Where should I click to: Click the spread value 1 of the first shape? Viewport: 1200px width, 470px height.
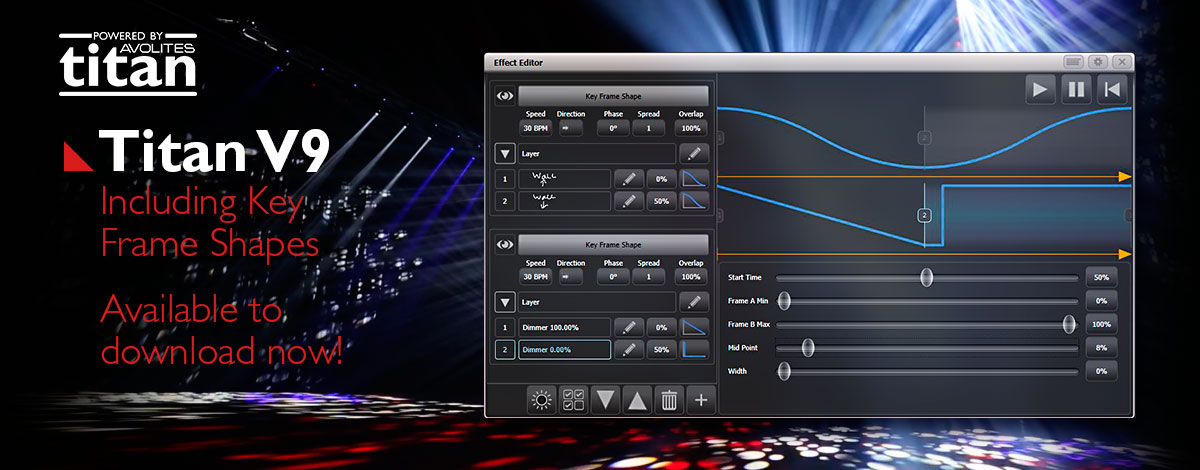(649, 128)
